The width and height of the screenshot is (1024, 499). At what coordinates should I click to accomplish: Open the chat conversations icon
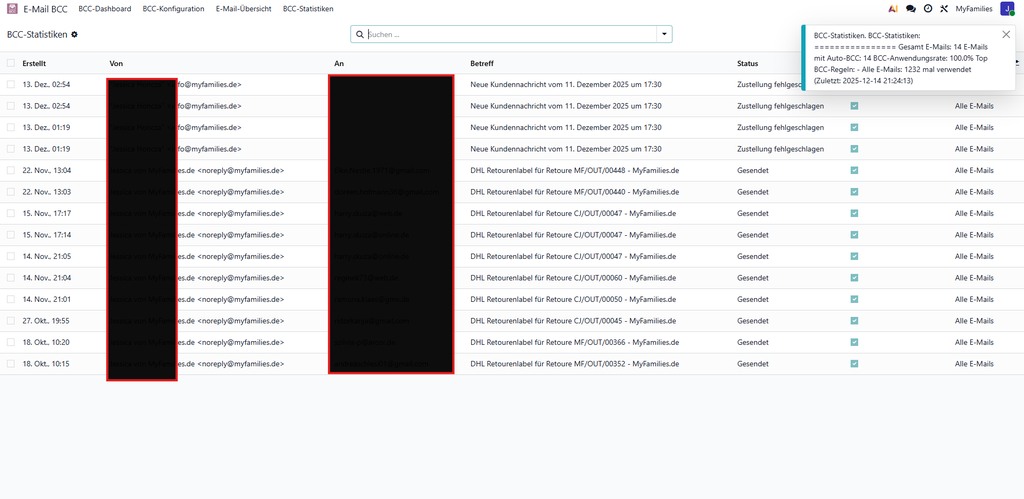[x=910, y=8]
